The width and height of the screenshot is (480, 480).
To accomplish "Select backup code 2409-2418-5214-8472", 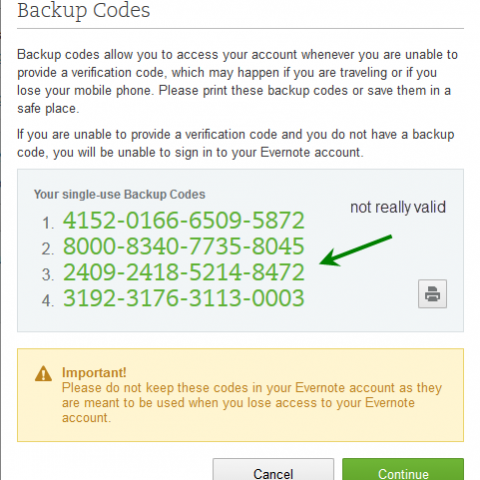I will pos(184,272).
